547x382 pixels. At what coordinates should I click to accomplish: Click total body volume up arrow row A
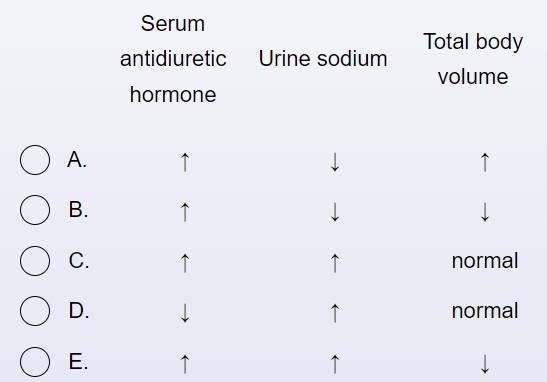click(485, 162)
